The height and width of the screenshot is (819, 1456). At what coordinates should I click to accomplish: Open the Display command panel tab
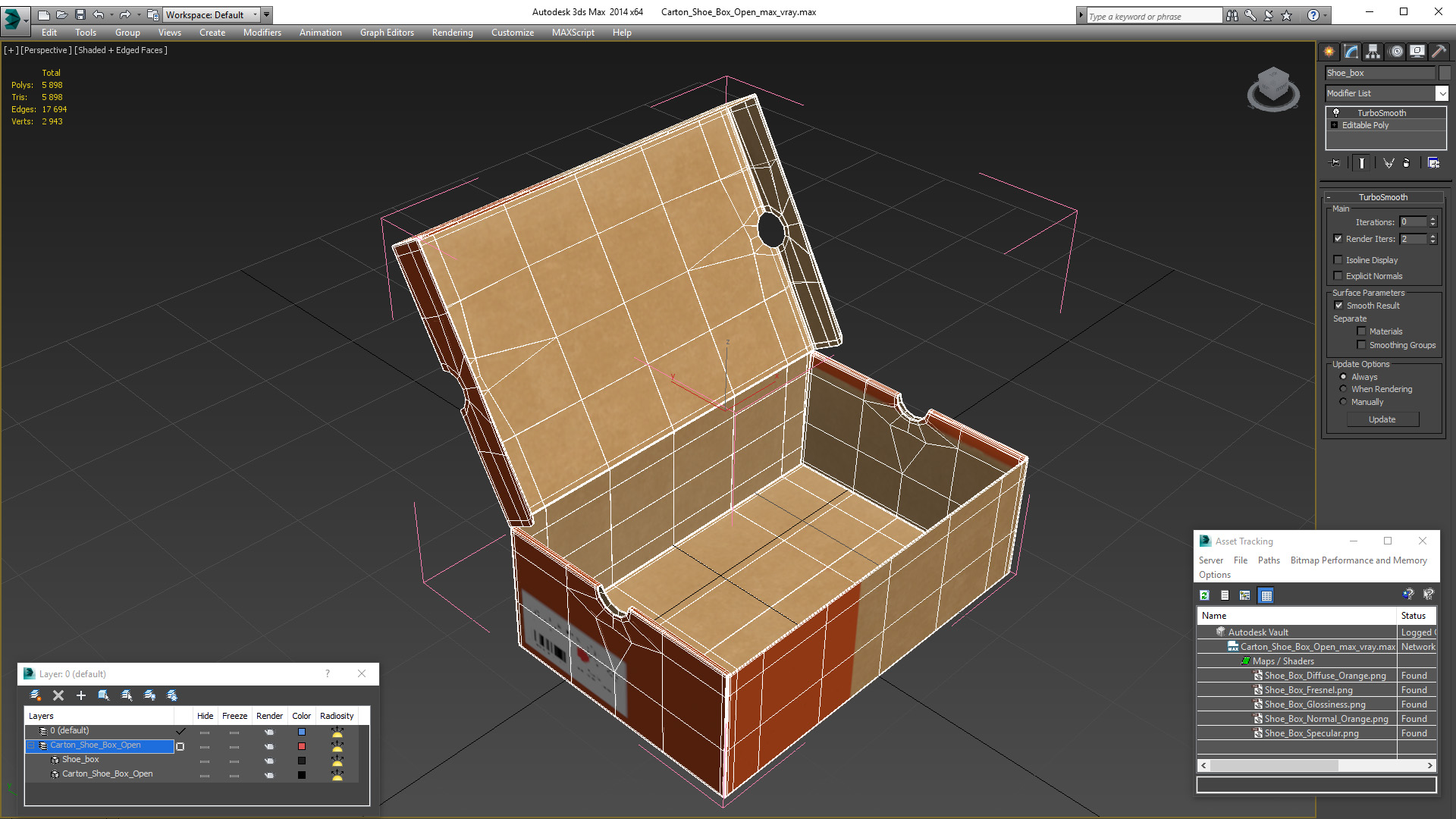tap(1417, 52)
